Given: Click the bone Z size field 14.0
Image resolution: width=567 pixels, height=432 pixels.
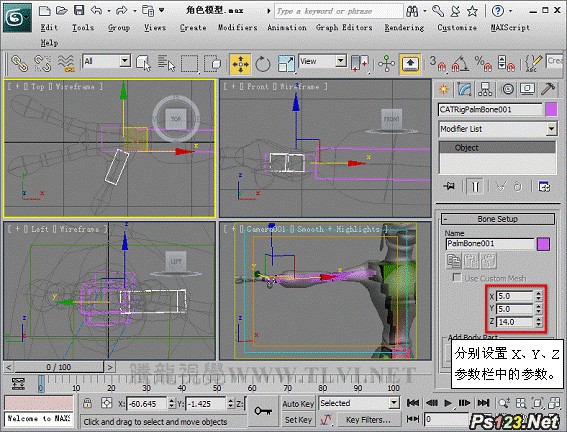Looking at the screenshot, I should (515, 322).
